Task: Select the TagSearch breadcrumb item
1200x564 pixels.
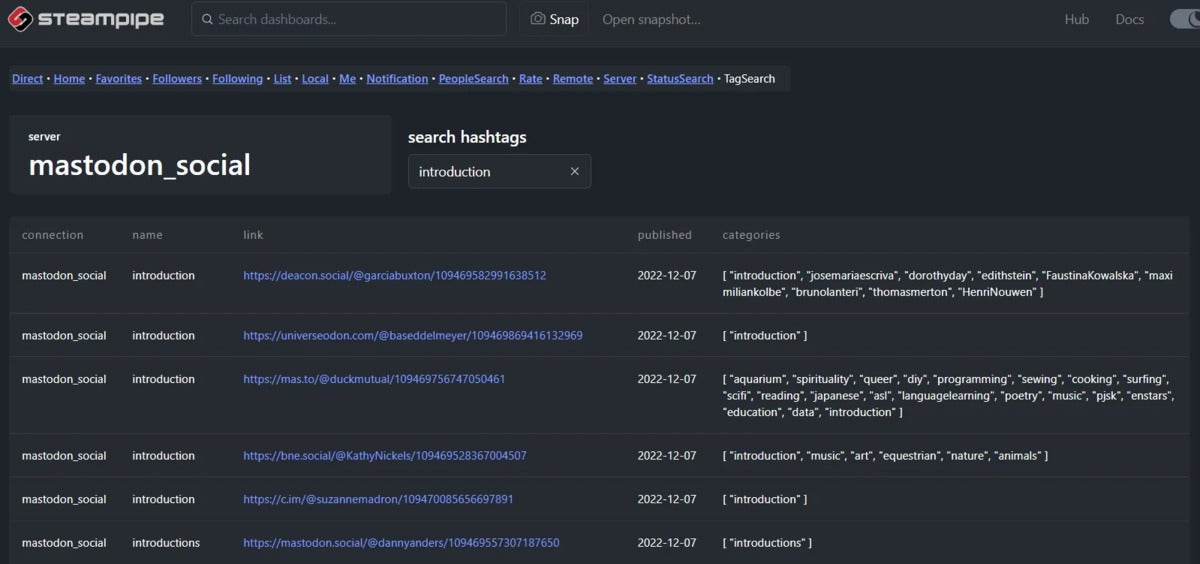Action: coord(749,79)
